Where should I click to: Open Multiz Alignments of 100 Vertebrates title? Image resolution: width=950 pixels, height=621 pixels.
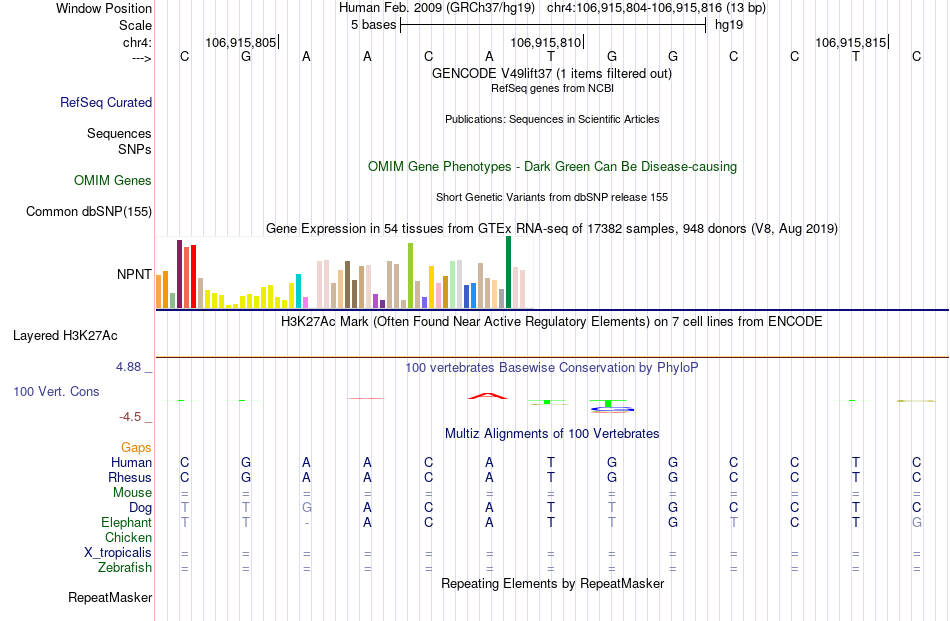552,434
